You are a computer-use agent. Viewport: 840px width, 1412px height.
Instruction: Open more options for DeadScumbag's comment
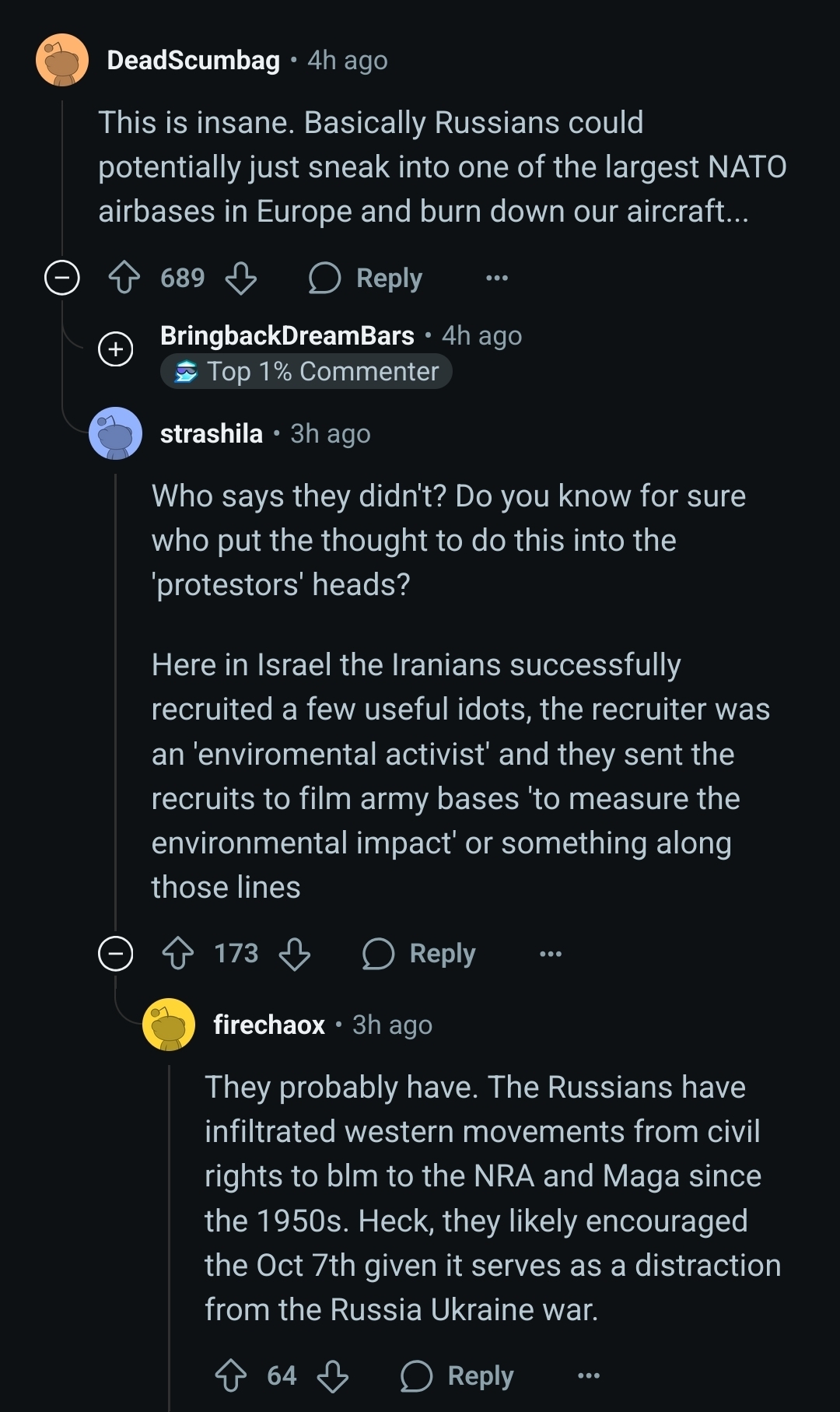click(497, 278)
